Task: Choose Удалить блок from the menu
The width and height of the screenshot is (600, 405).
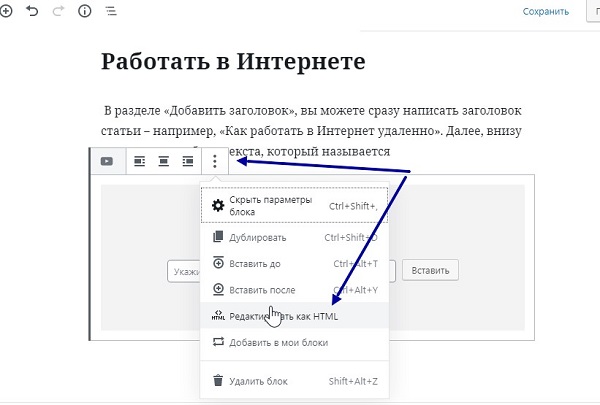Action: pos(294,381)
